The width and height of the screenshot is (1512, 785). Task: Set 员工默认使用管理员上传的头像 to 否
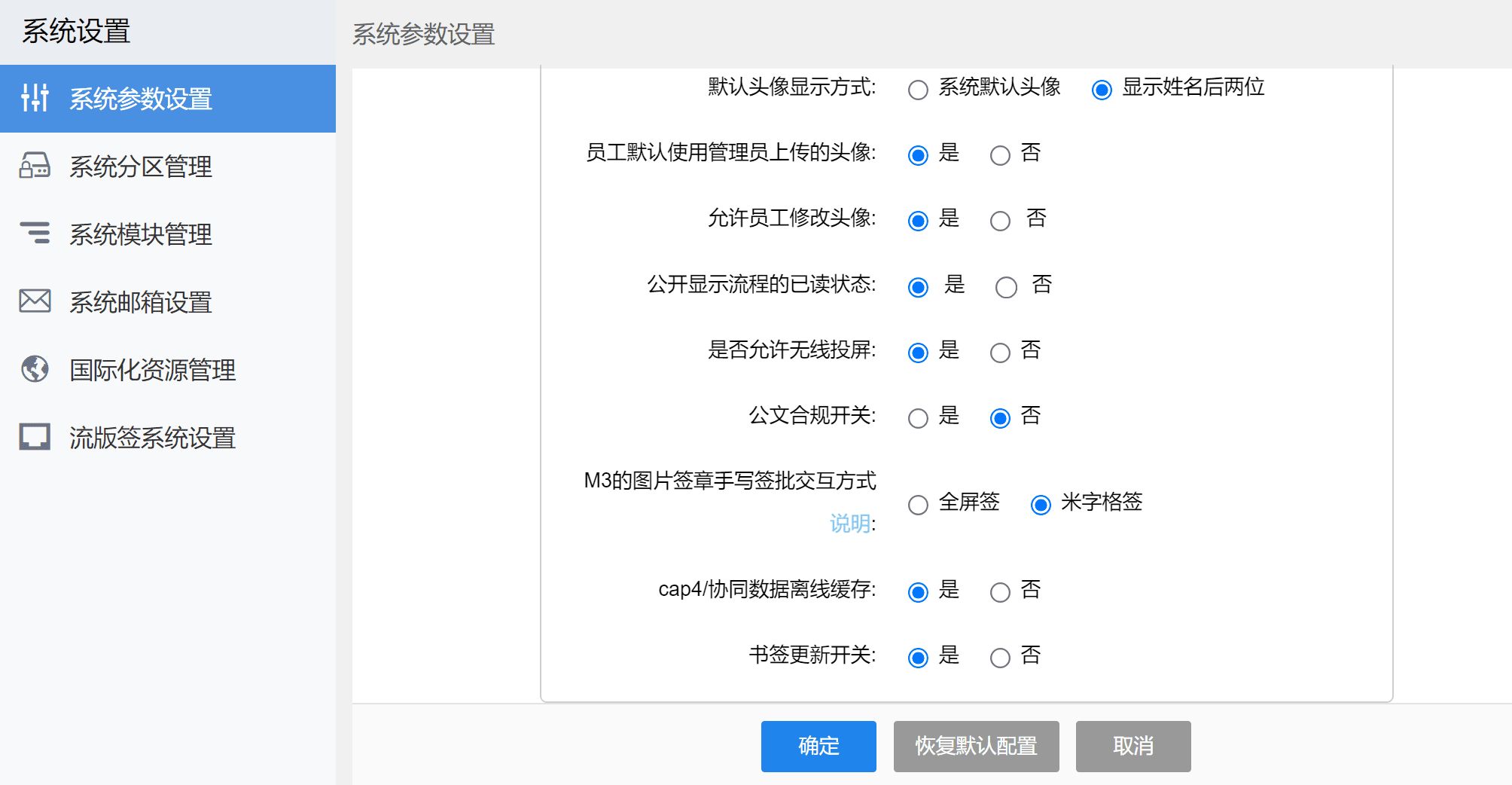(1000, 155)
